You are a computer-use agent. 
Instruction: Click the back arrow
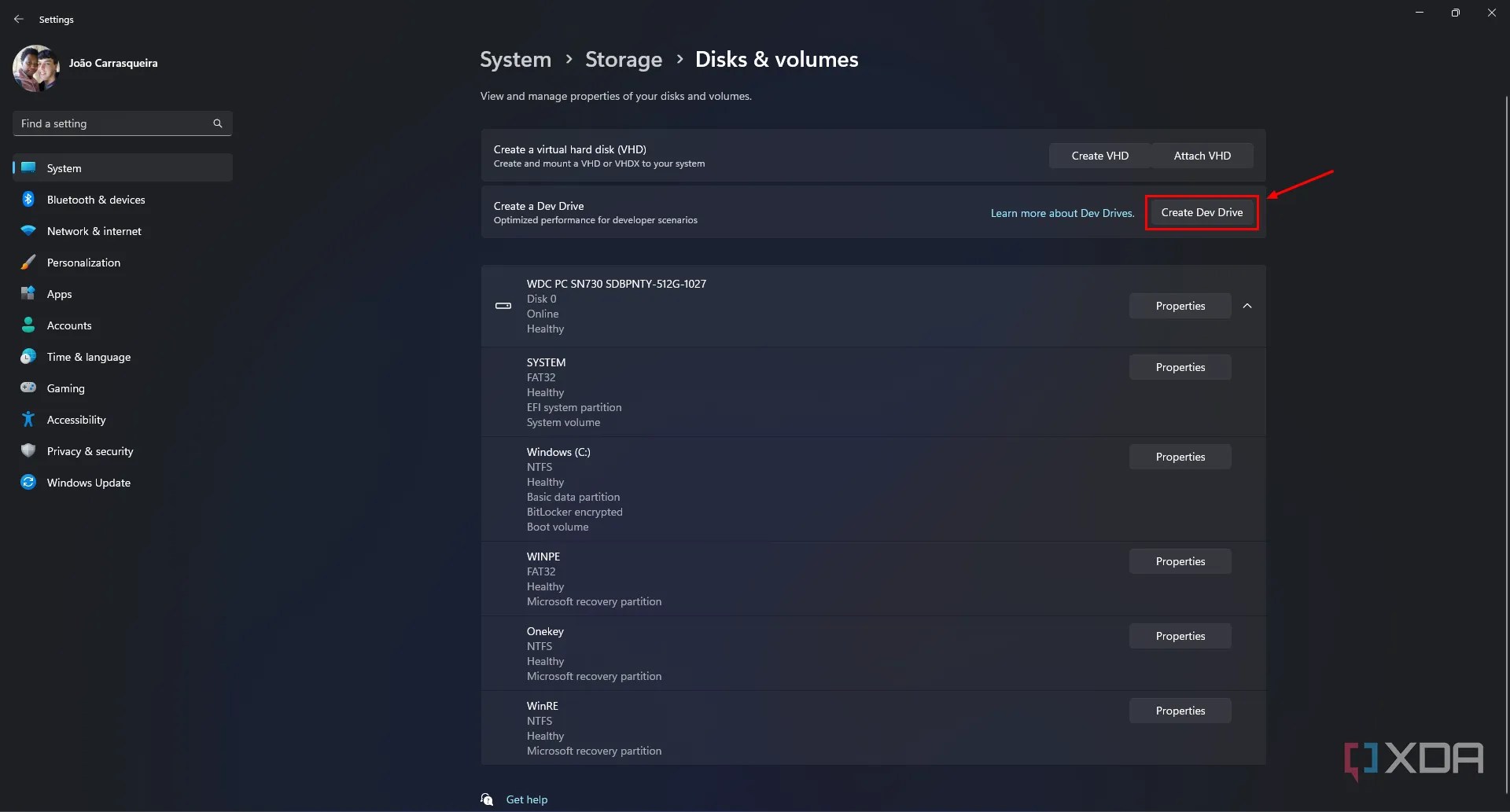19,19
